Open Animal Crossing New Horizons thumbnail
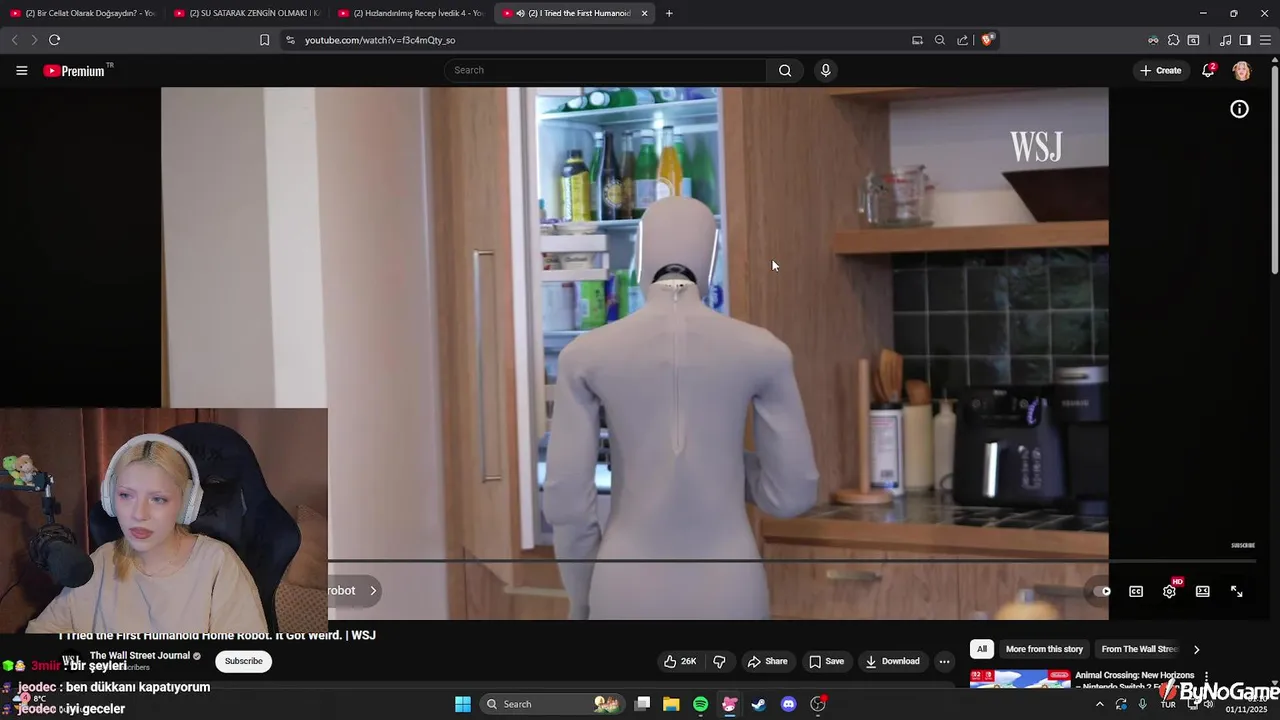 [1020, 679]
